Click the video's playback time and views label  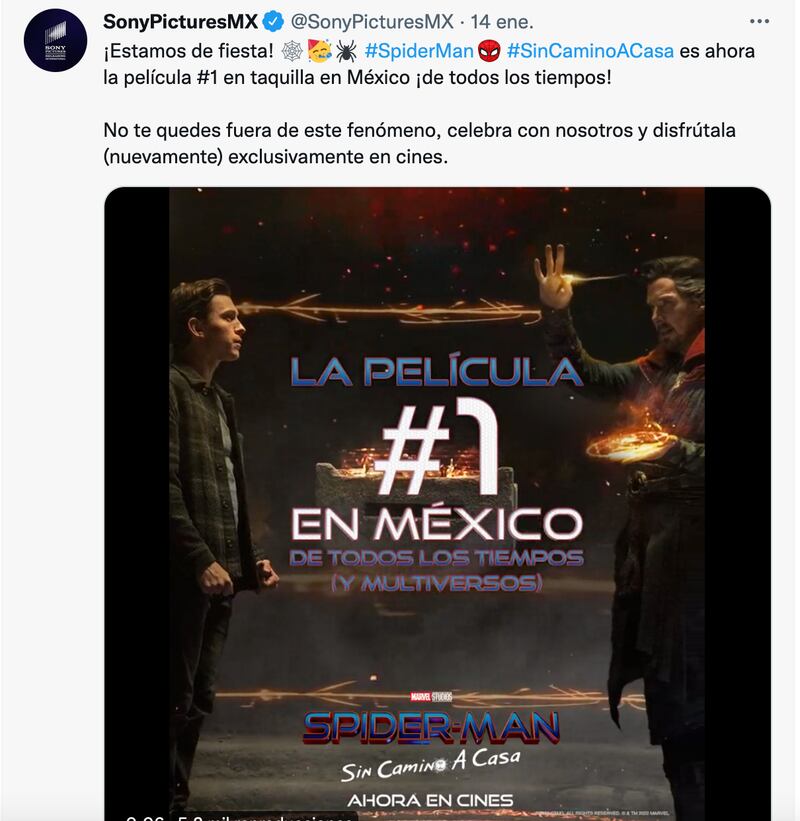[x=241, y=817]
